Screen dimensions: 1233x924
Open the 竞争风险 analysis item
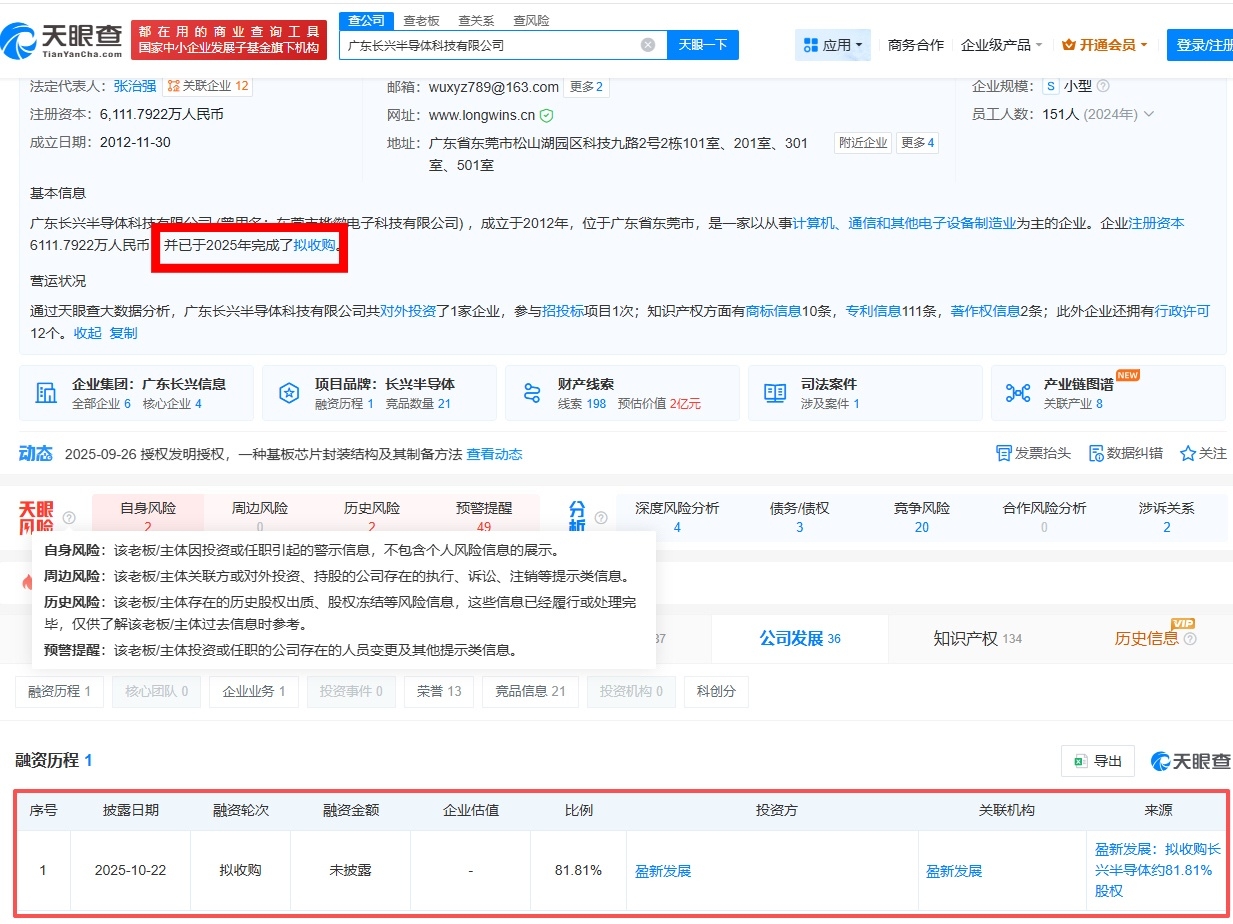[x=922, y=517]
